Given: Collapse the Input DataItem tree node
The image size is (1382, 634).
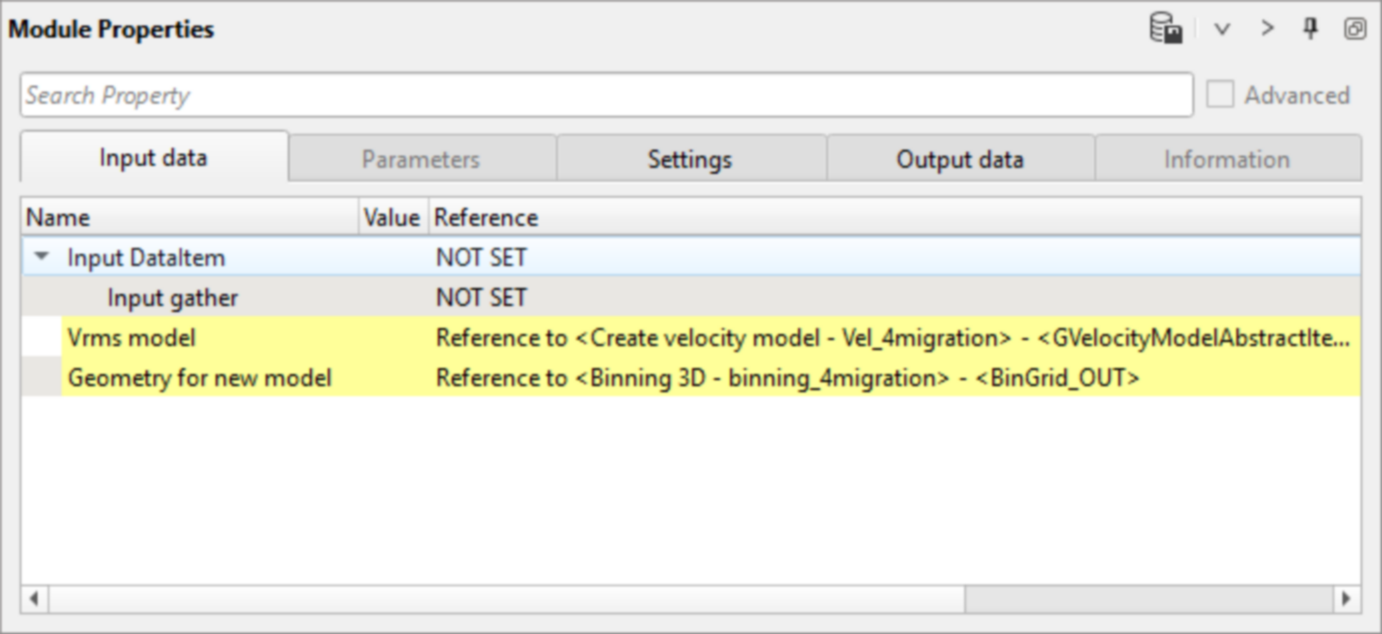Looking at the screenshot, I should coord(41,257).
